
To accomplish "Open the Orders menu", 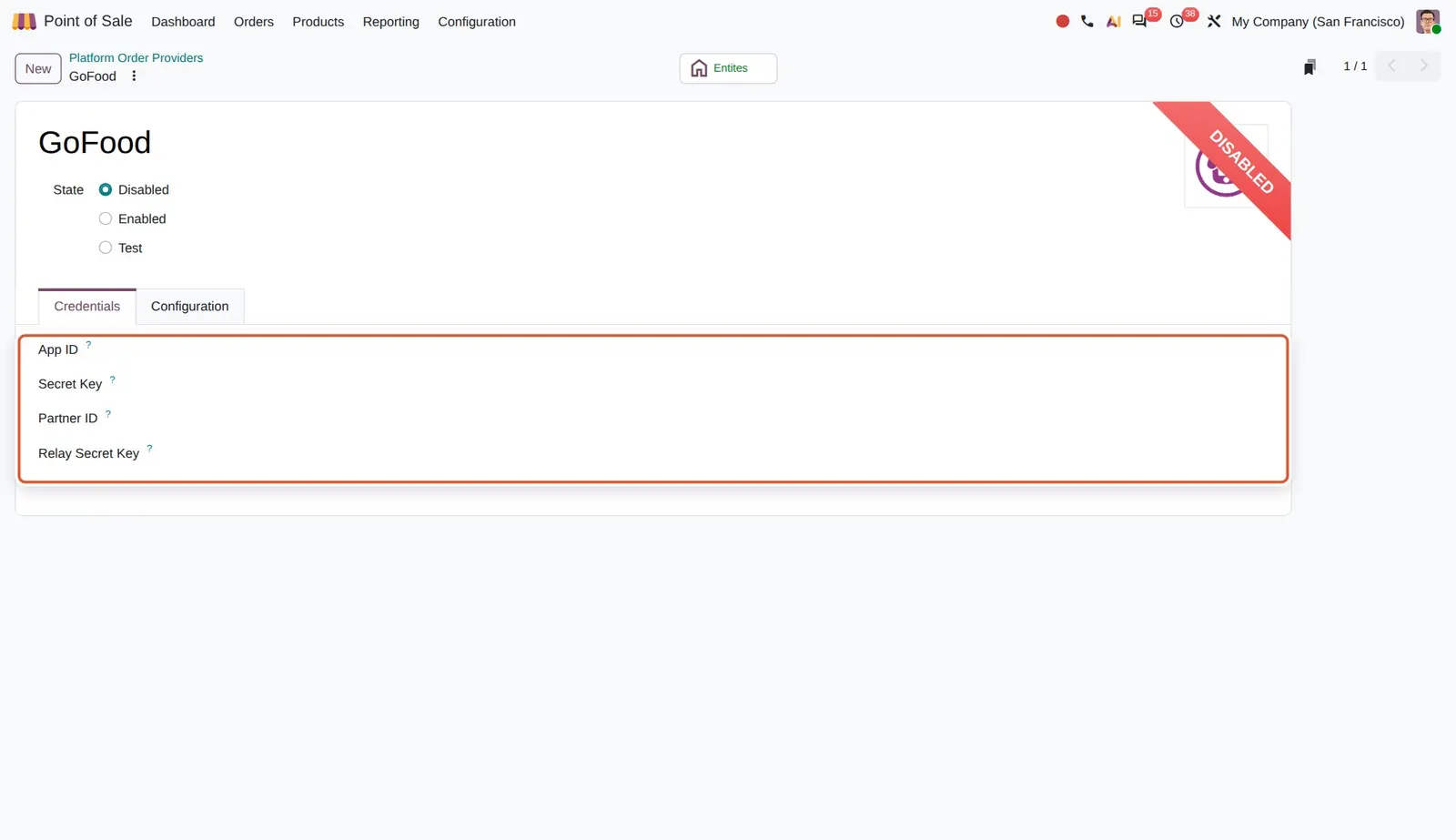I will 254,22.
